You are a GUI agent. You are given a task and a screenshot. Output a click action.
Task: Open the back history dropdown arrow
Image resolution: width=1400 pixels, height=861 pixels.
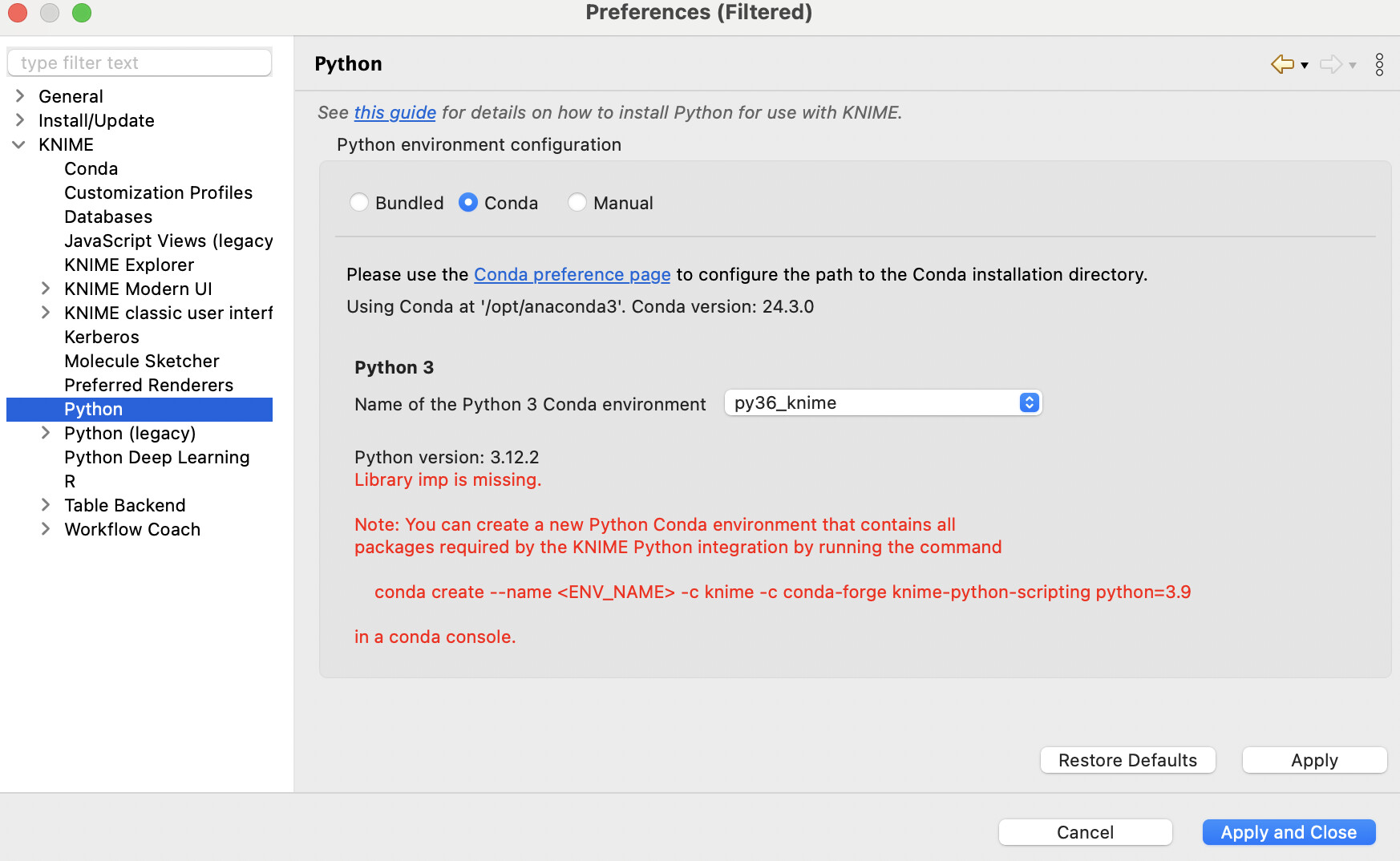1305,66
